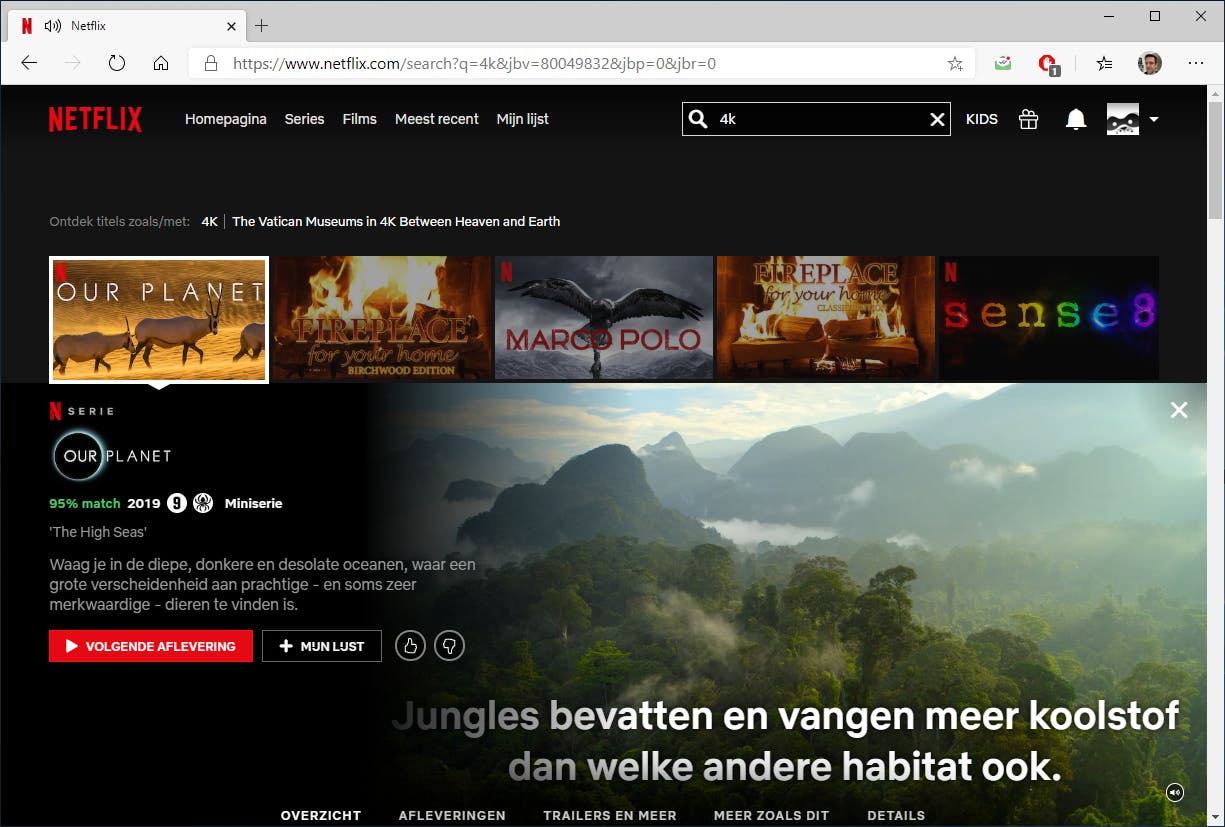The height and width of the screenshot is (827, 1225).
Task: Open the browser favorites list
Action: (x=1104, y=63)
